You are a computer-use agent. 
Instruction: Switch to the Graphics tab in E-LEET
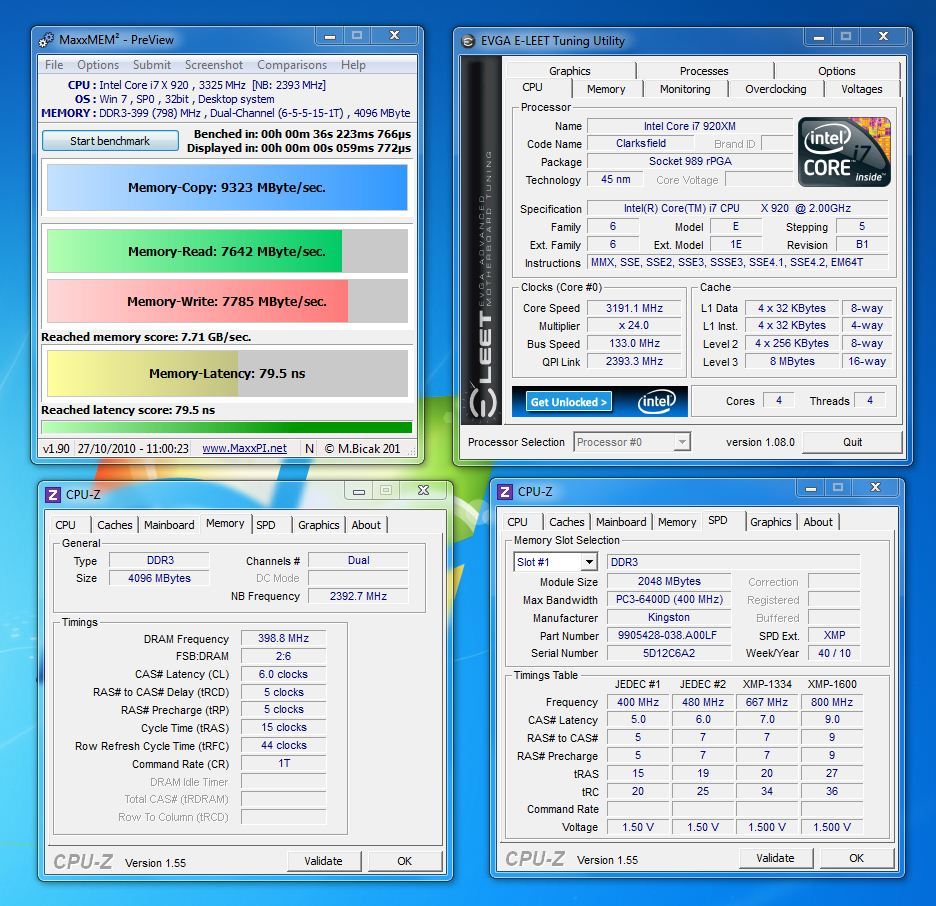point(569,71)
